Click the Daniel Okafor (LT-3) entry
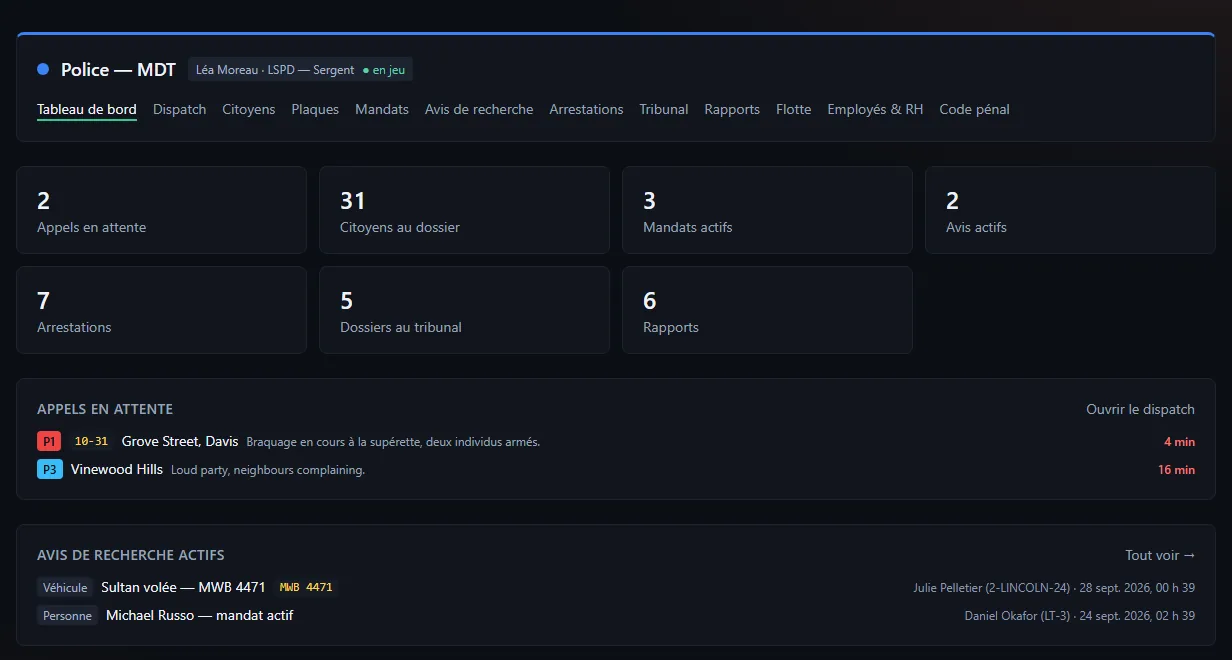1232x660 pixels. (1080, 616)
